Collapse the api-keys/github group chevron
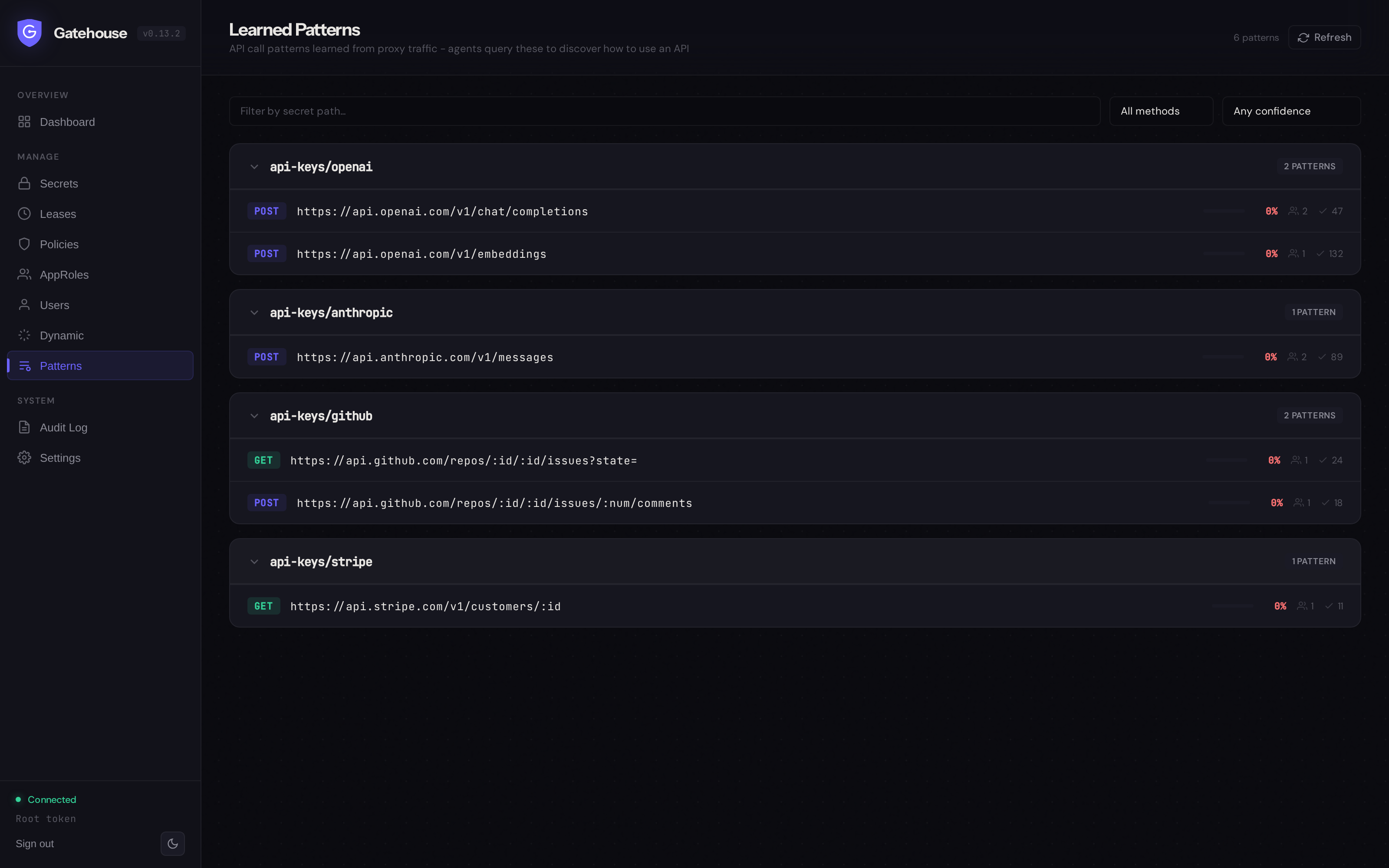Image resolution: width=1389 pixels, height=868 pixels. pyautogui.click(x=254, y=416)
